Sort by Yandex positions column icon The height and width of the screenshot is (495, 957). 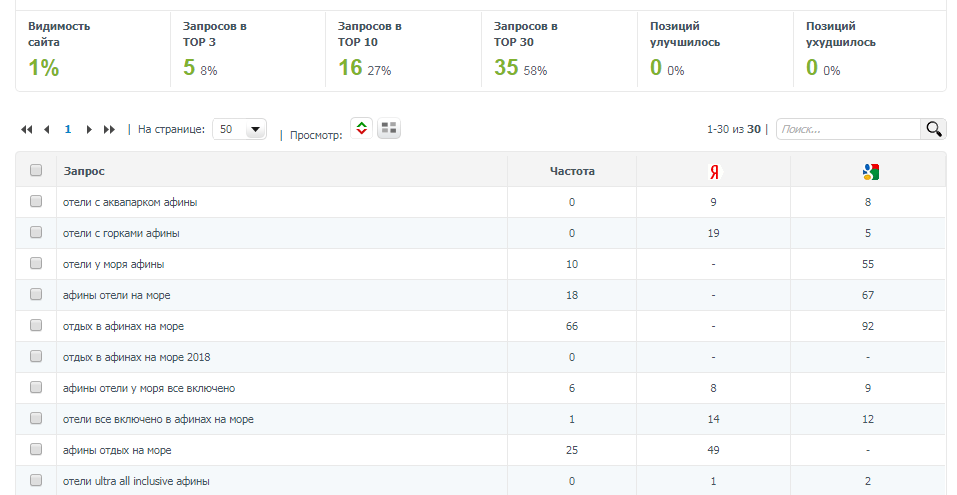click(x=713, y=172)
